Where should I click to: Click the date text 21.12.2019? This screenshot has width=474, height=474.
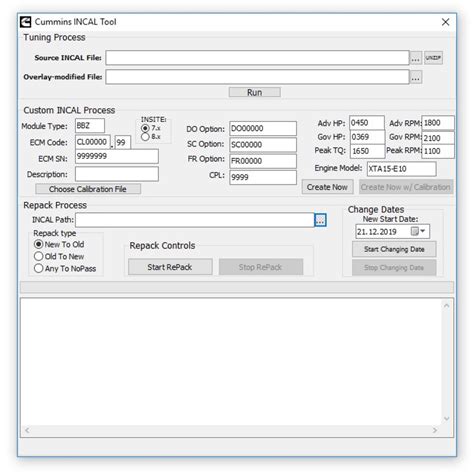[377, 232]
